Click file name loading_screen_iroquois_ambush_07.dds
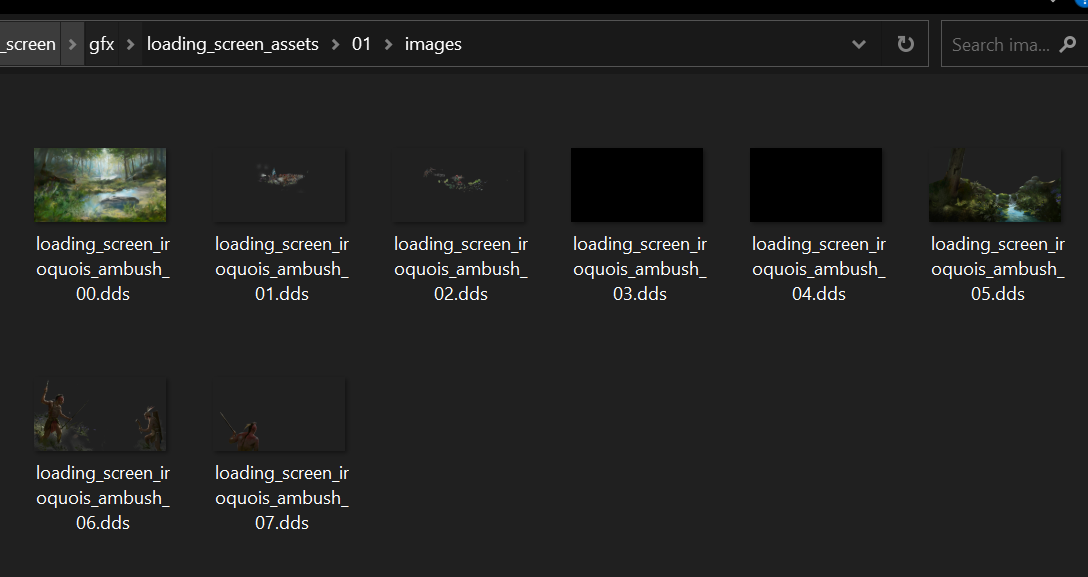 click(x=282, y=498)
